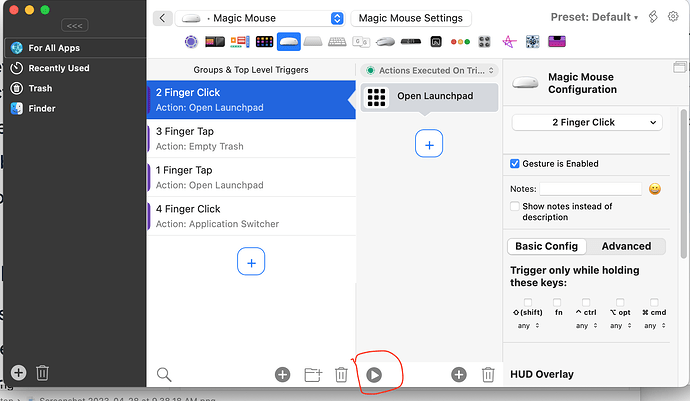
Task: Toggle Gesture is Enabled checkbox
Action: [x=514, y=164]
